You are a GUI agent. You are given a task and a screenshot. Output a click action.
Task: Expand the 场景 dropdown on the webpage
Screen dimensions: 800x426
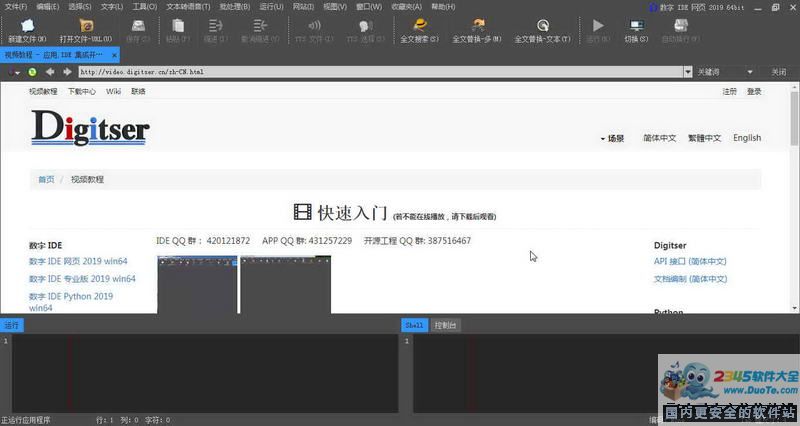(612, 138)
